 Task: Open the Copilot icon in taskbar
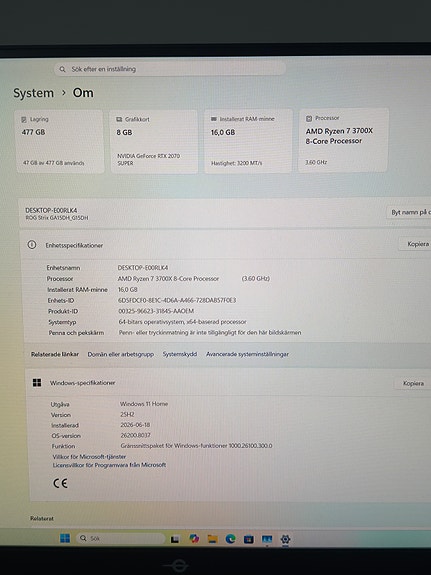pyautogui.click(x=194, y=538)
